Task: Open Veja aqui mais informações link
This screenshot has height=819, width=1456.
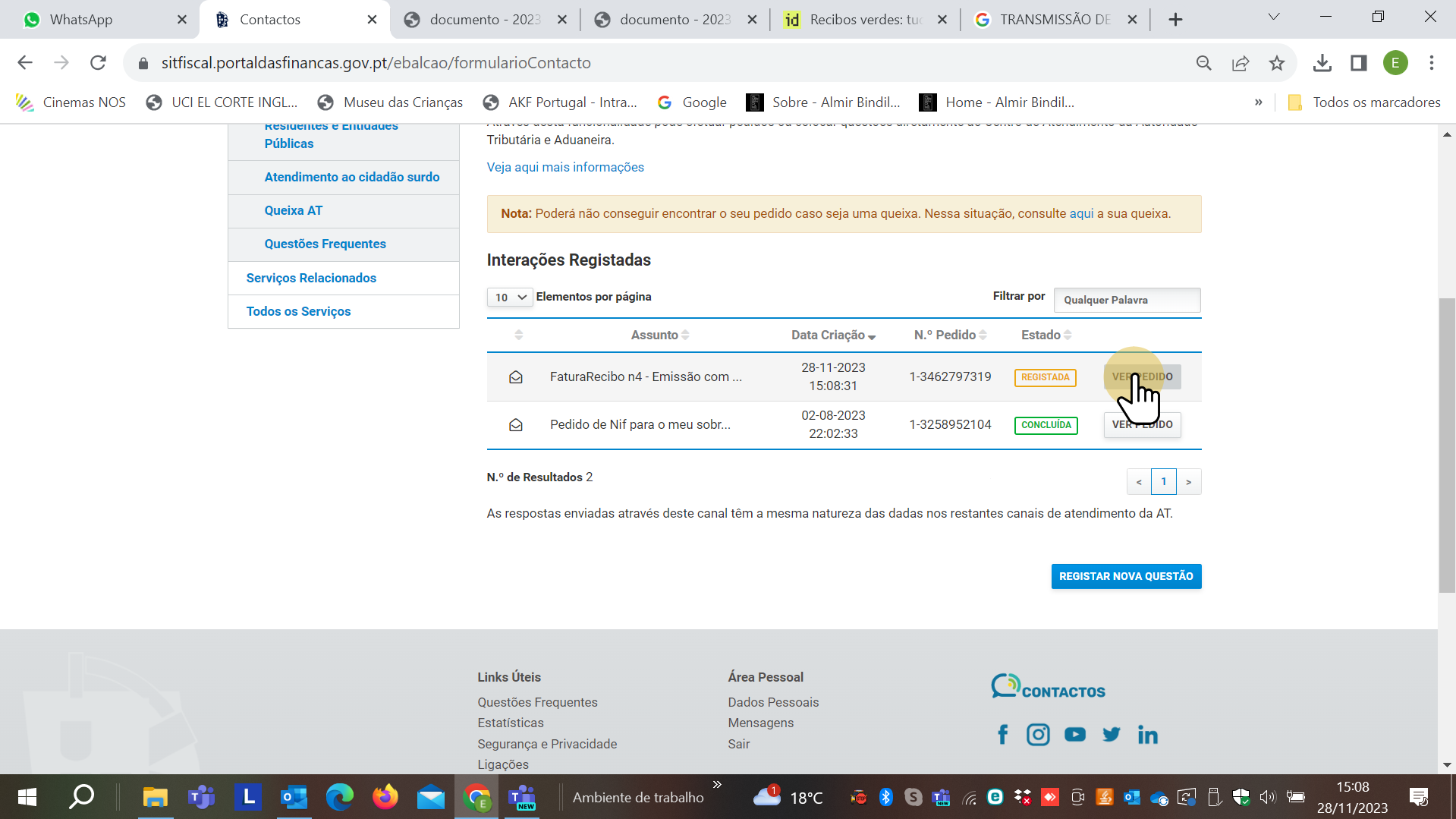Action: (x=565, y=167)
